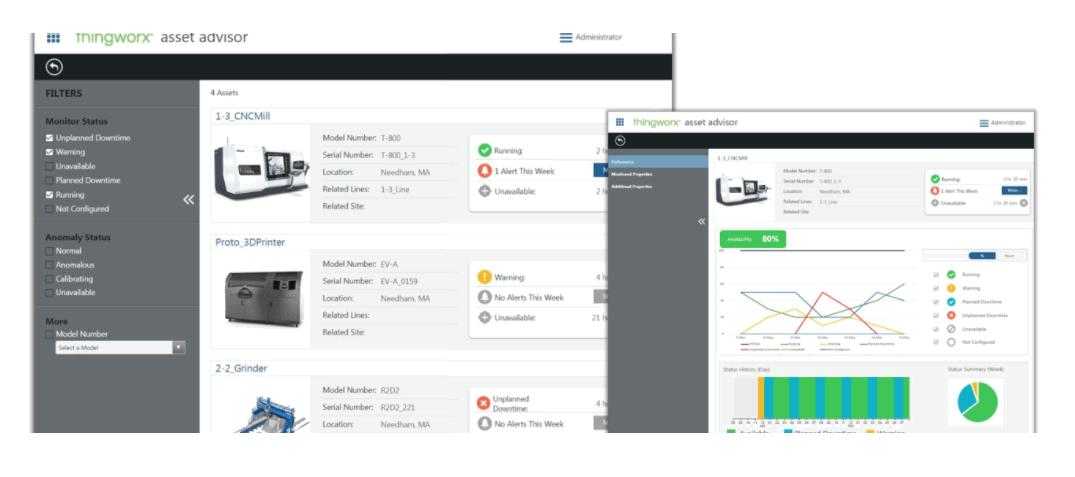Open the apps grid icon in back window
Image resolution: width=1075 pixels, height=477 pixels.
point(53,38)
